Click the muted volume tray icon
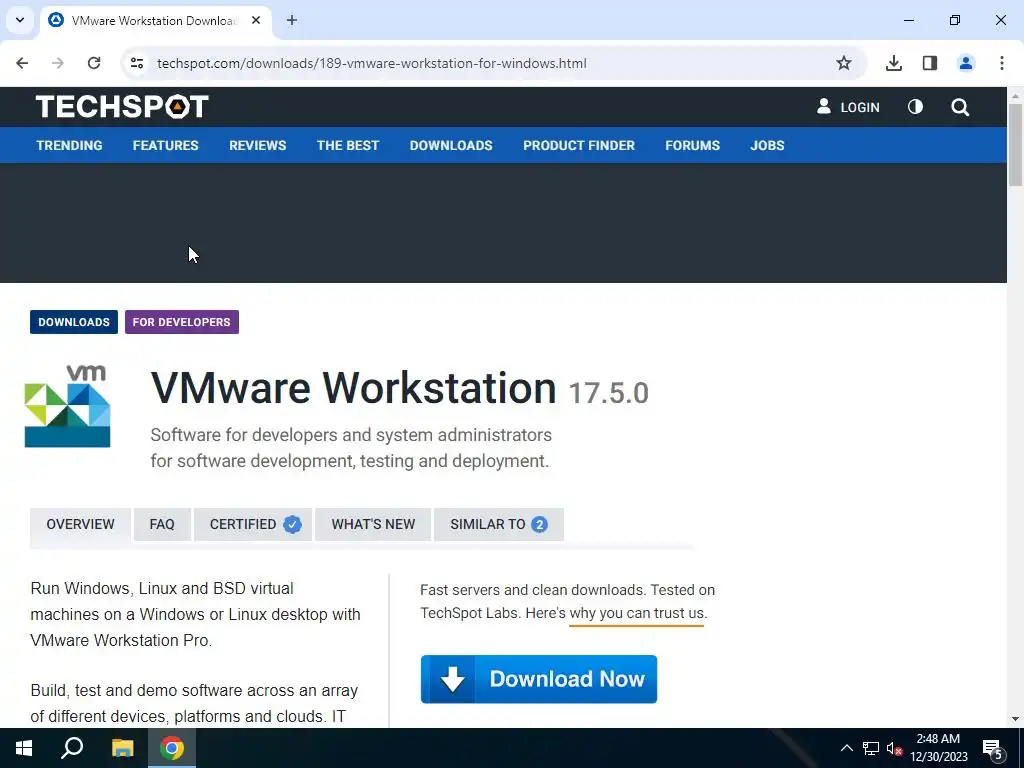 click(x=894, y=749)
